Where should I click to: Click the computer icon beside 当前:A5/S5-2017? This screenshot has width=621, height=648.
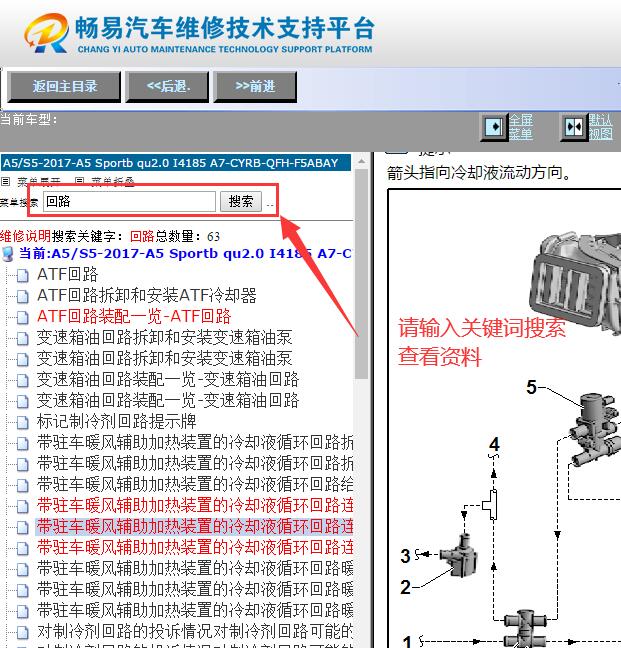coord(8,253)
